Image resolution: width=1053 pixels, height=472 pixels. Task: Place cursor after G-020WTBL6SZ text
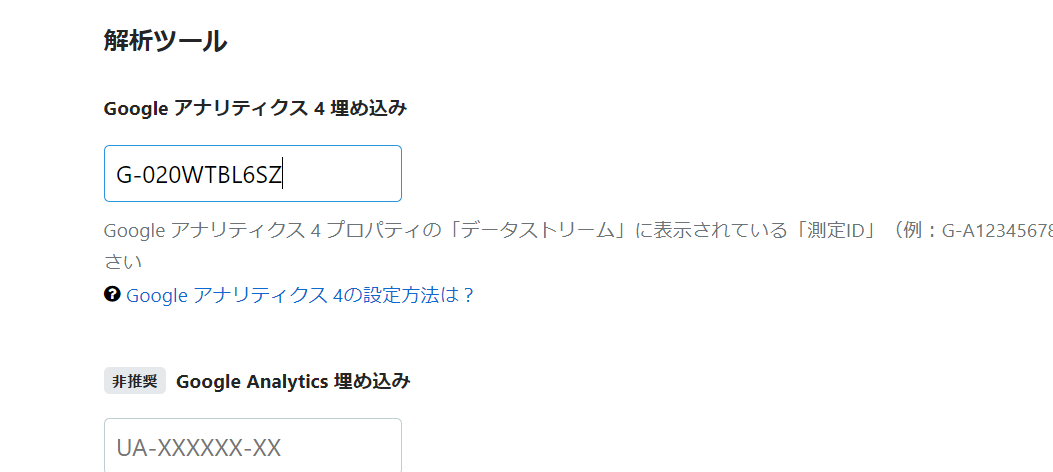point(283,175)
